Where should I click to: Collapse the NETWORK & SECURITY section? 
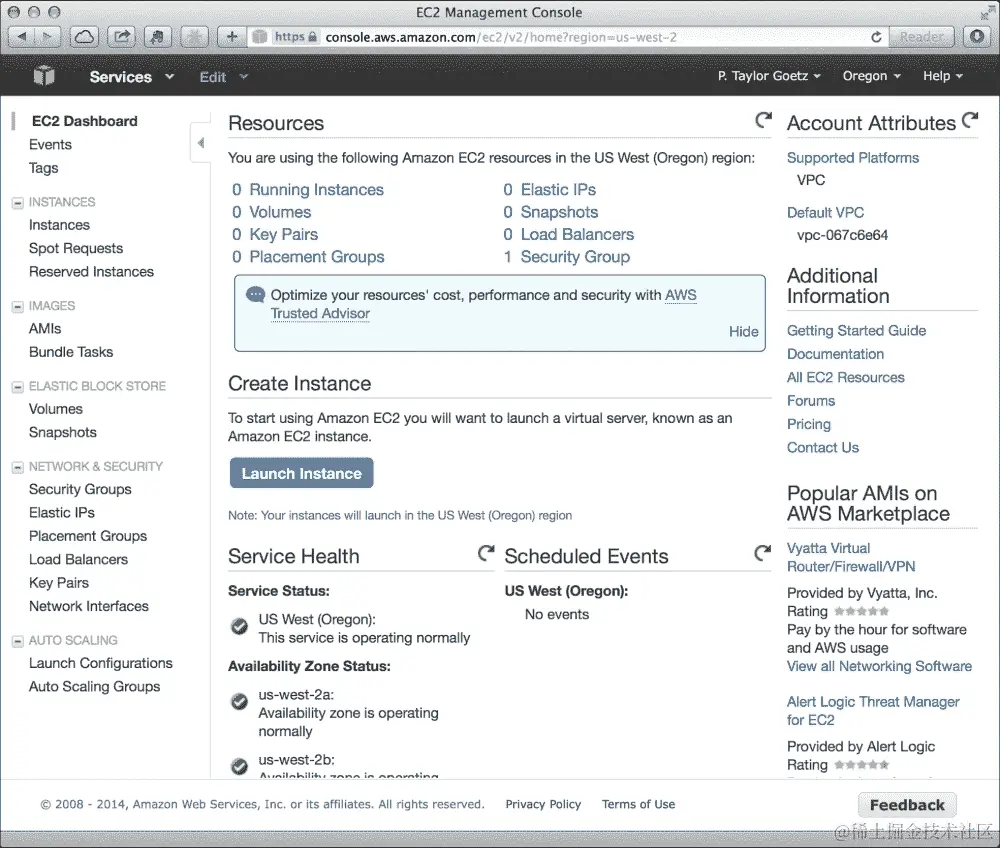(18, 467)
